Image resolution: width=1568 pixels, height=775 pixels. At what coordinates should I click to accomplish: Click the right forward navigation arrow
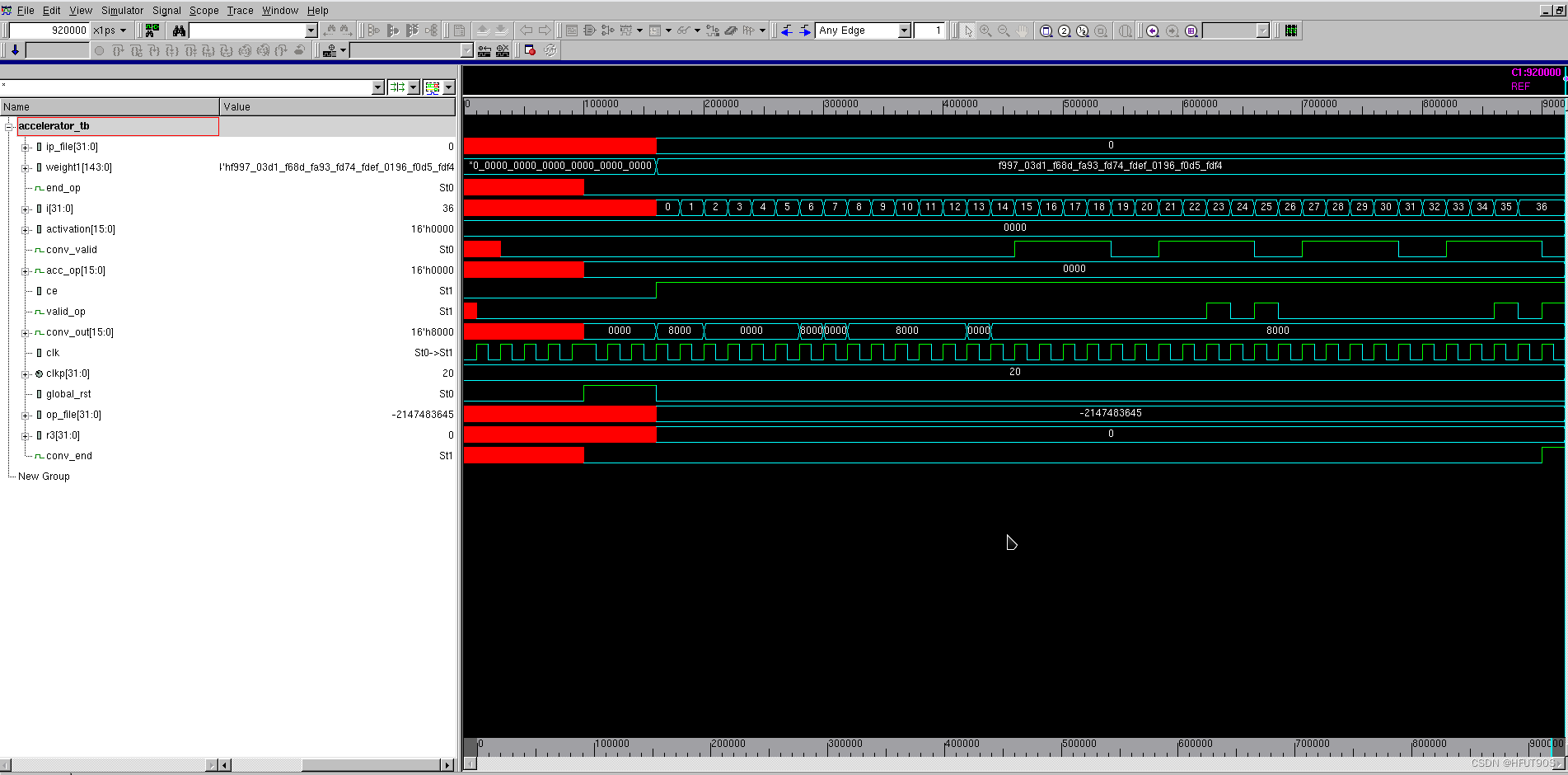coord(544,31)
